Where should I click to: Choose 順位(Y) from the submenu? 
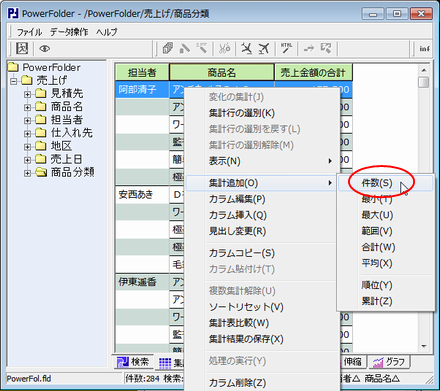tap(386, 285)
